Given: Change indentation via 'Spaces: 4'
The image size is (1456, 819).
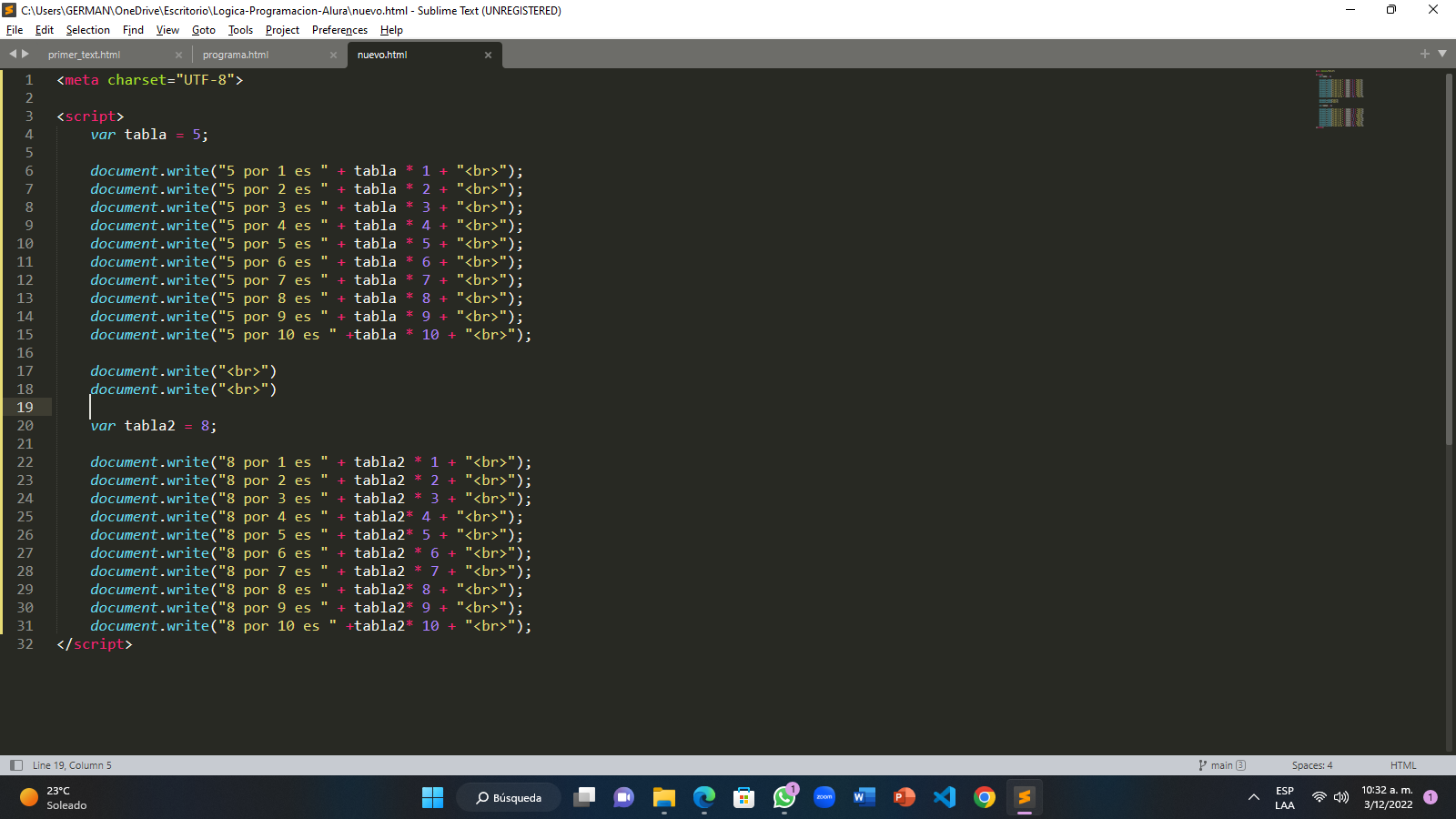Looking at the screenshot, I should click(x=1312, y=765).
